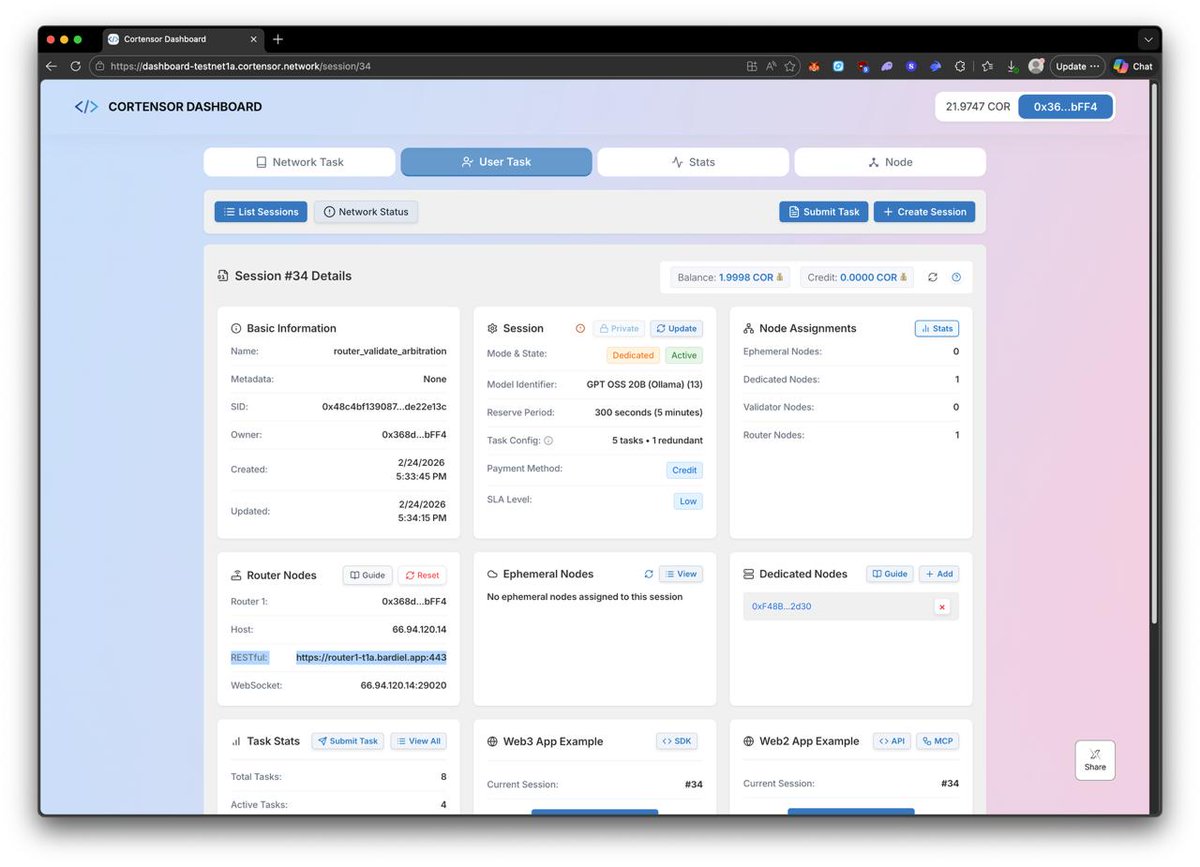
Task: Click the browser address bar URL
Action: coord(240,66)
